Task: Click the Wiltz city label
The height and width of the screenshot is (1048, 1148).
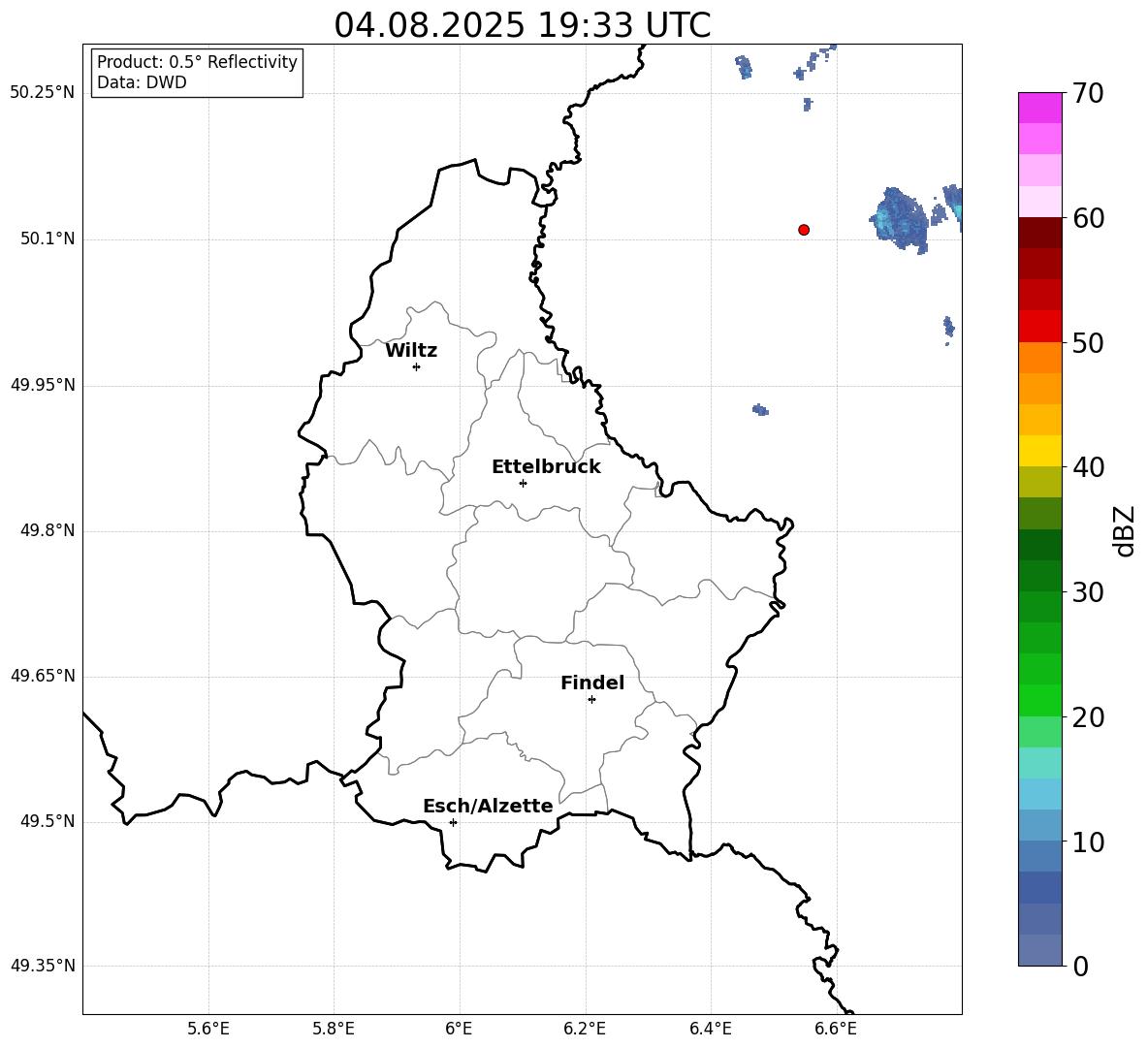Action: pos(411,351)
